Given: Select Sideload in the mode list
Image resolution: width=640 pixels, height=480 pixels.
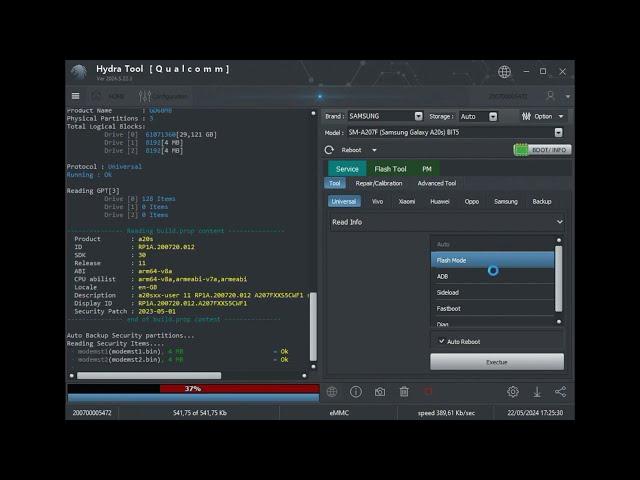Looking at the screenshot, I should click(x=492, y=292).
